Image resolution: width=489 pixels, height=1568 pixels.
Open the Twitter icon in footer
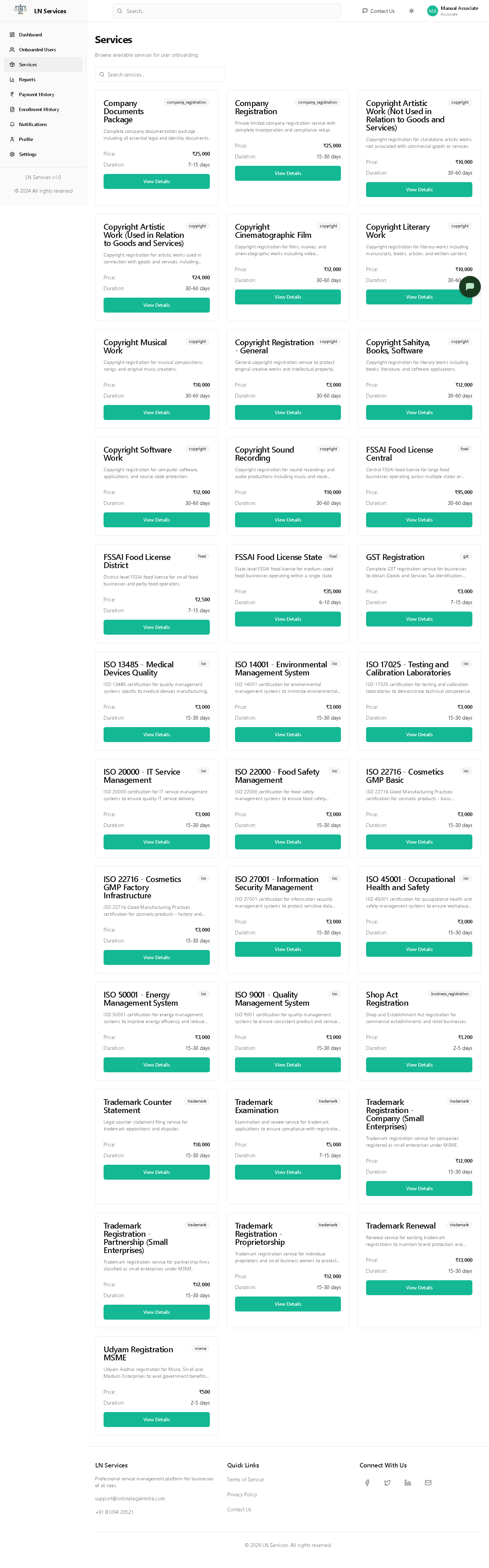point(387,1483)
